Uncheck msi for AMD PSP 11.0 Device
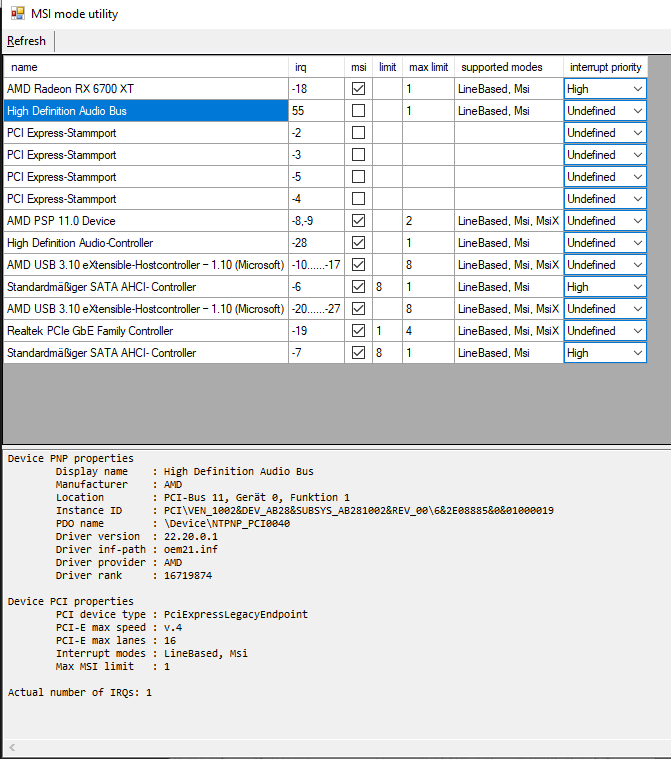Viewport: 671px width, 759px height. click(x=358, y=221)
